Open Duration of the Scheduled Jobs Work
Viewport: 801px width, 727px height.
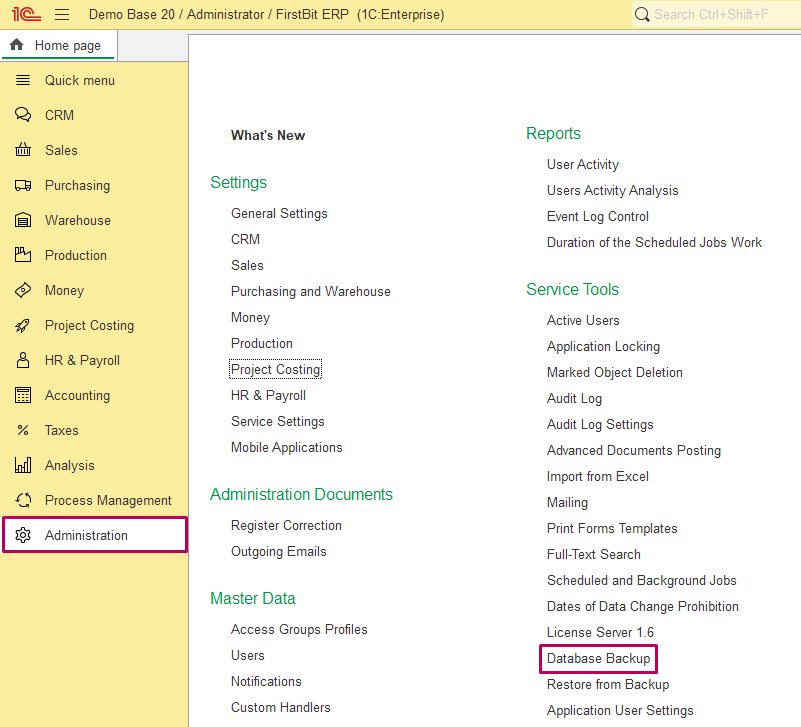pos(654,242)
